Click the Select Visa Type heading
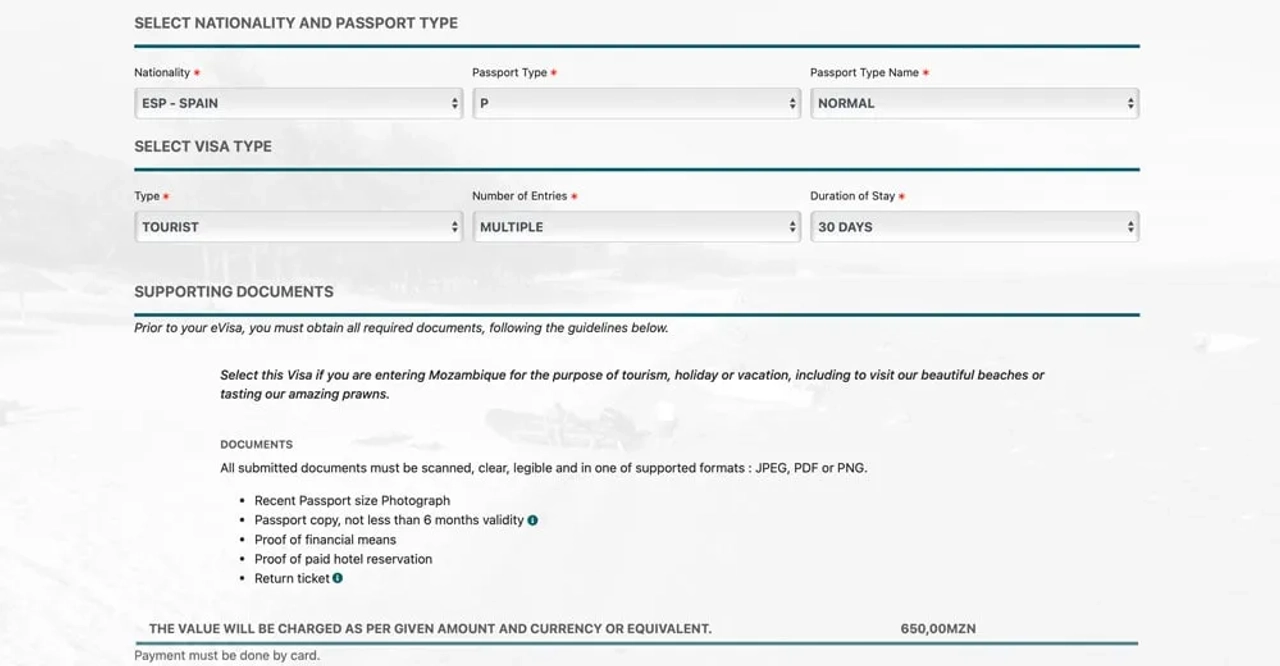This screenshot has height=666, width=1280. pyautogui.click(x=203, y=146)
